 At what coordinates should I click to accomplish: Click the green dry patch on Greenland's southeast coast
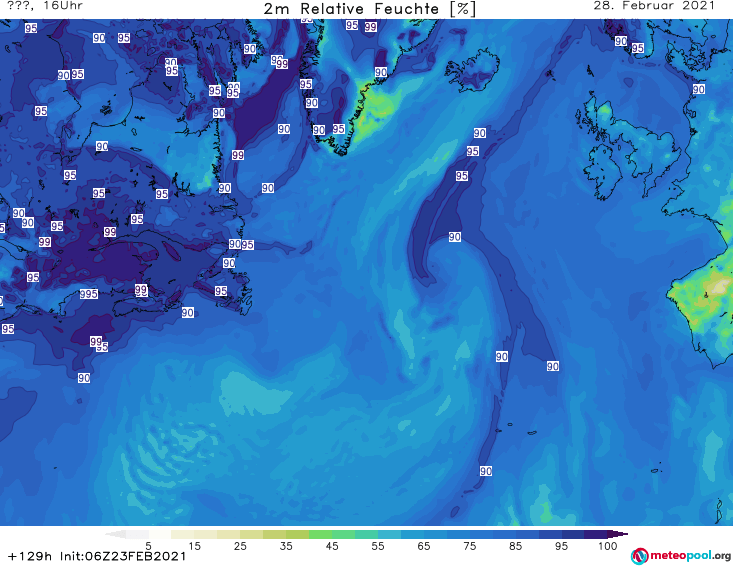(376, 108)
